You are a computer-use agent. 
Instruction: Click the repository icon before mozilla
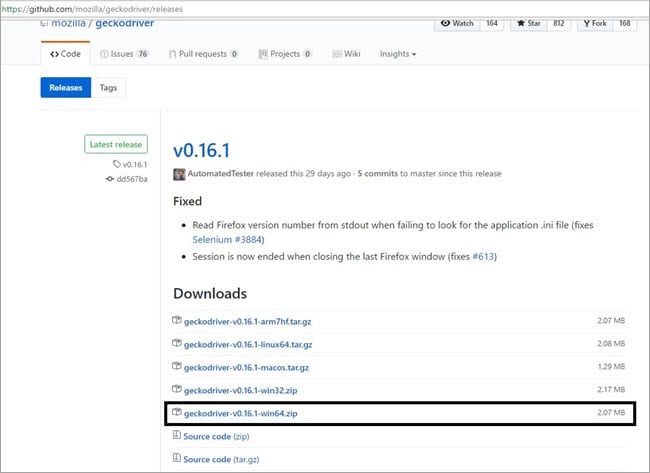click(44, 23)
